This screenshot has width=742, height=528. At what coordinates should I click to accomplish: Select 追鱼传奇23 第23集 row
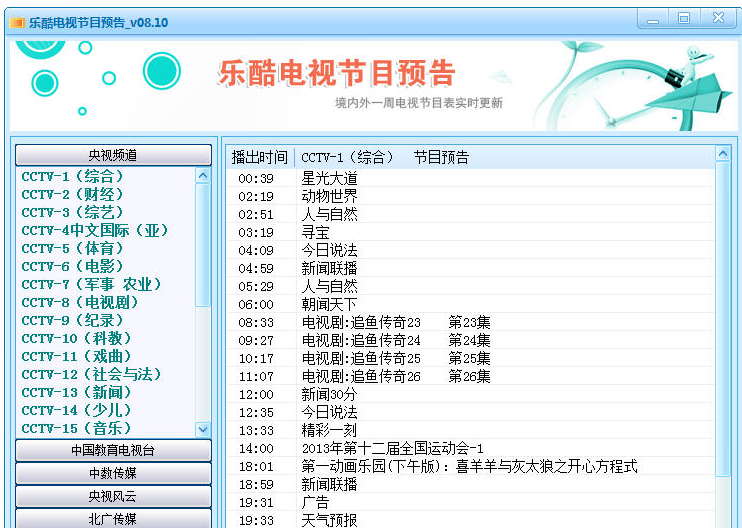point(470,322)
